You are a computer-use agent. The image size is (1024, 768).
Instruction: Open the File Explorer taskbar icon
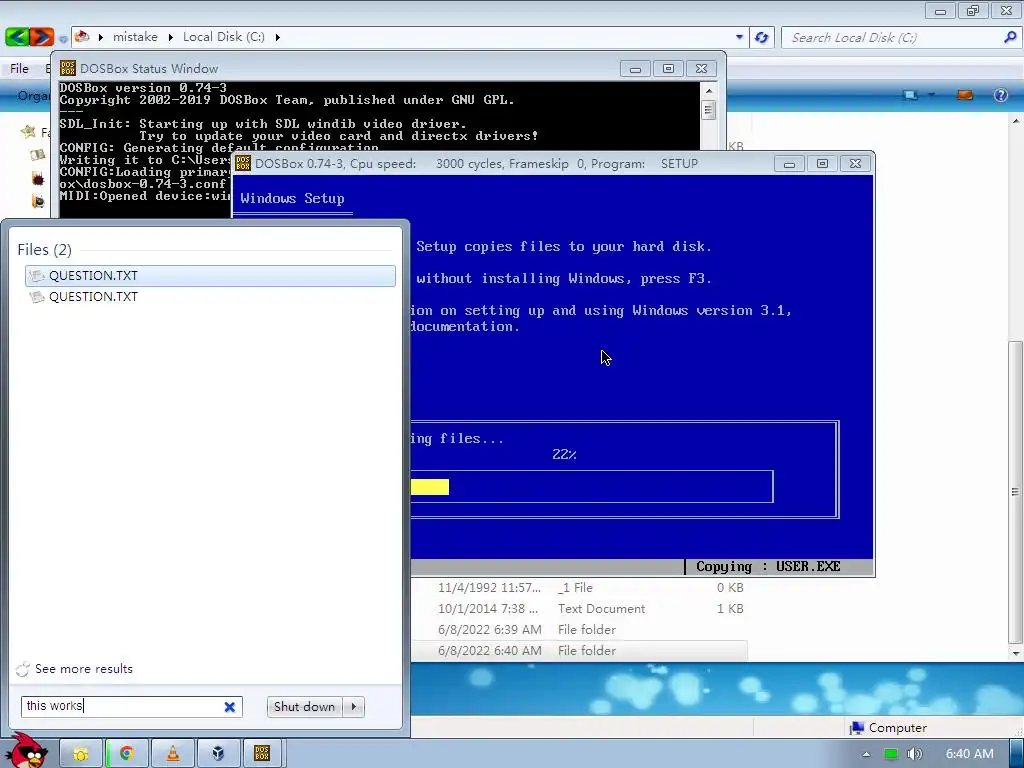tap(81, 754)
